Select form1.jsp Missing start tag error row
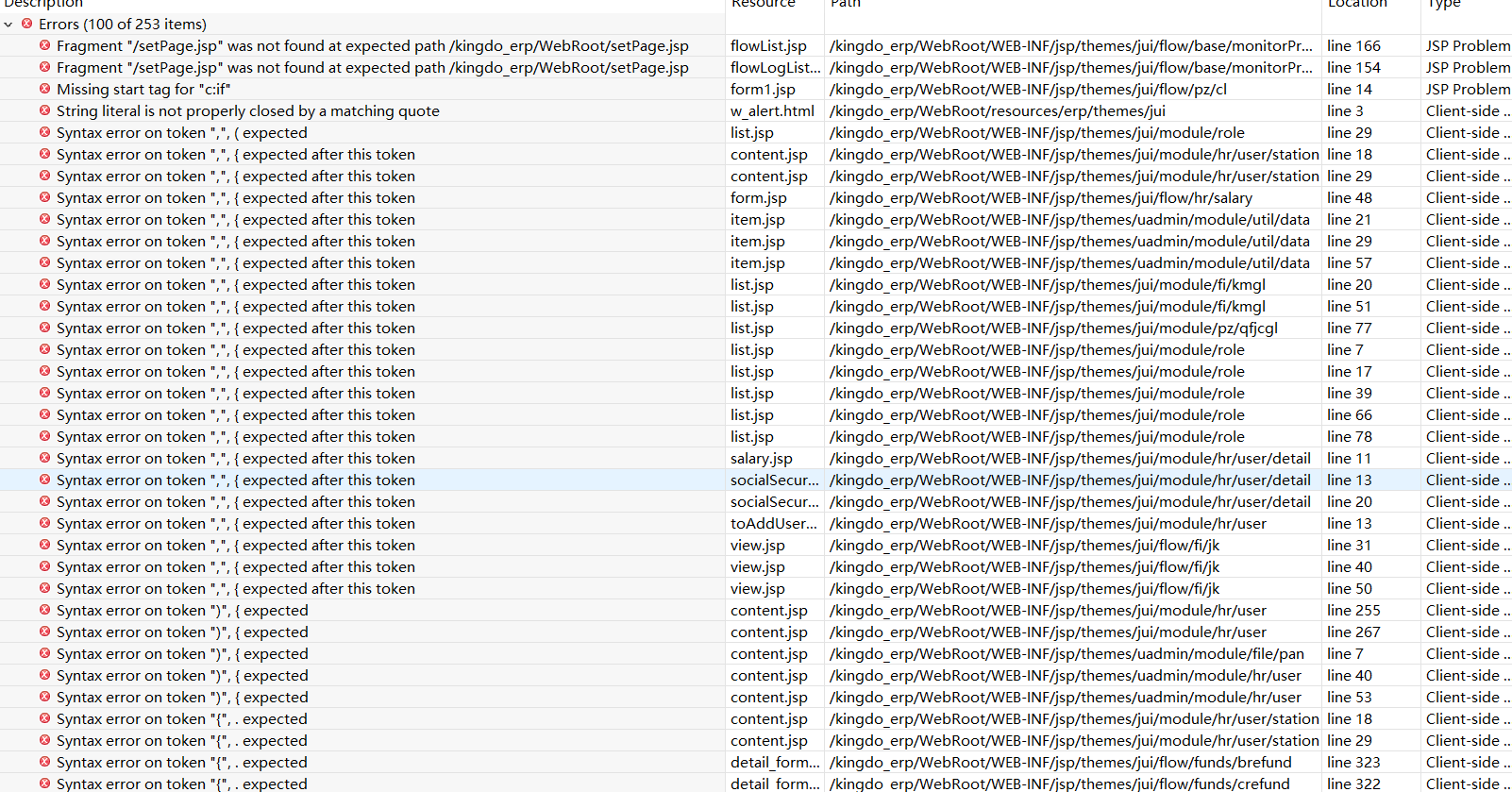 pyautogui.click(x=755, y=89)
